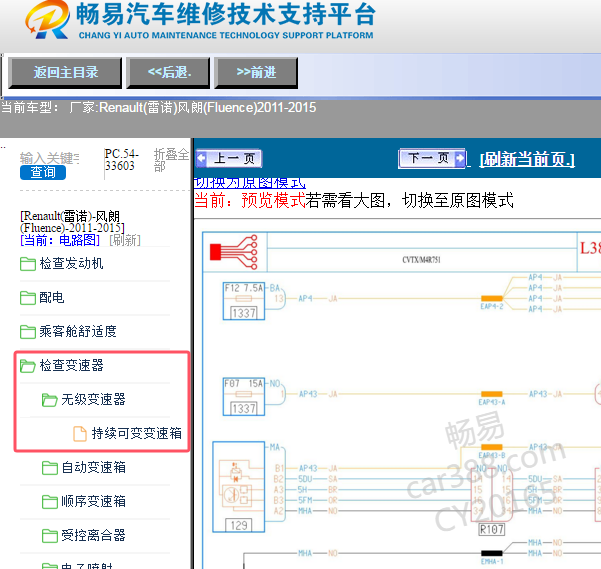Switch to original image mode link
The image size is (601, 569).
(250, 183)
